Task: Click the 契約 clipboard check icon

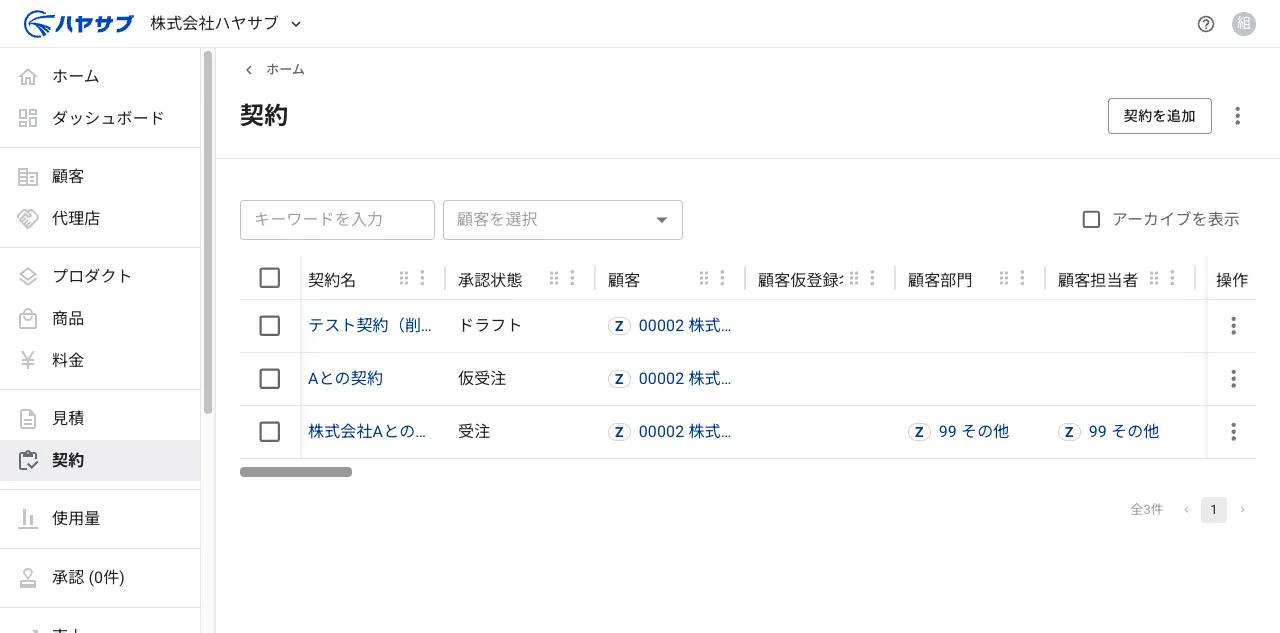Action: (x=28, y=460)
